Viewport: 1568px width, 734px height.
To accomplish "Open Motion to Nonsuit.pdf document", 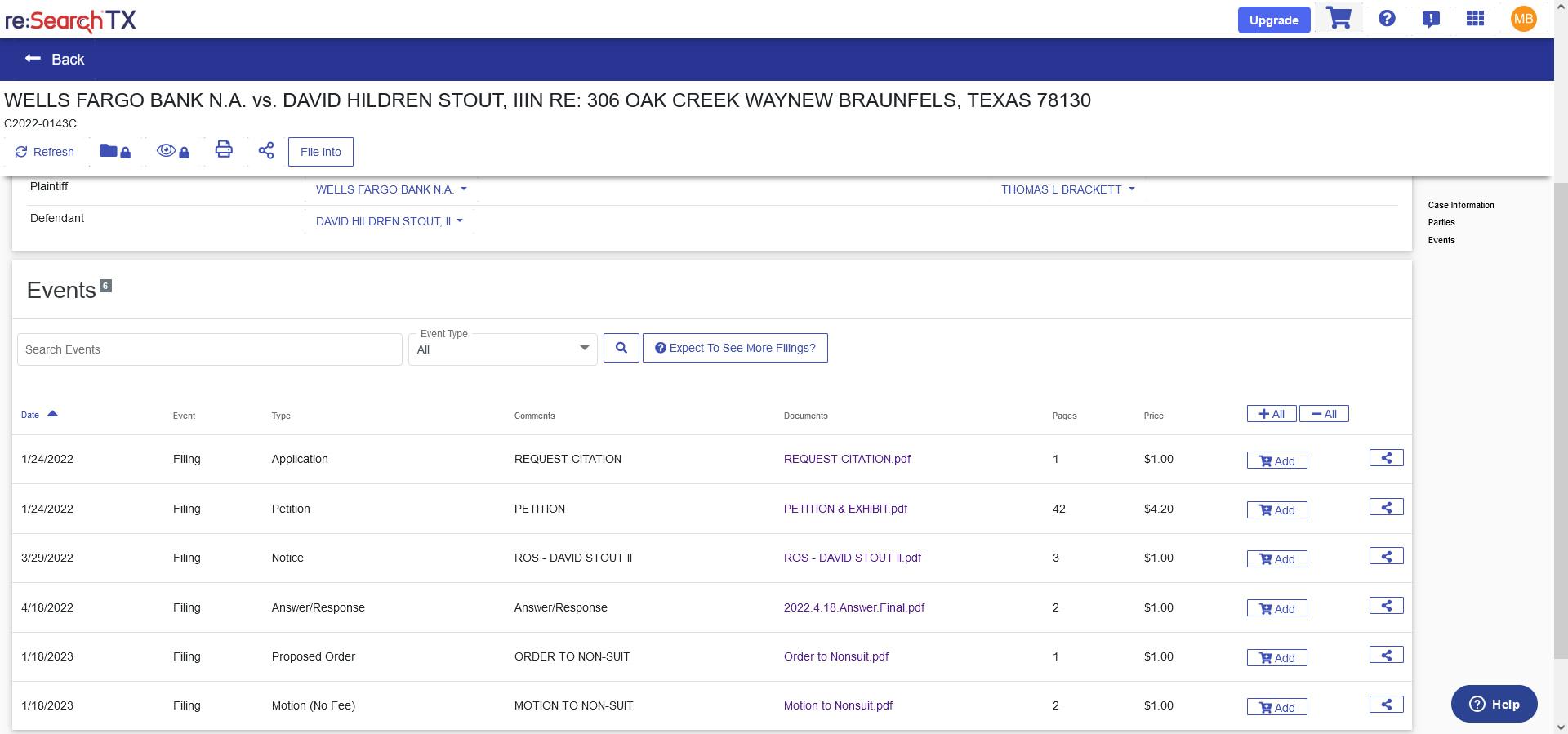I will (x=838, y=705).
